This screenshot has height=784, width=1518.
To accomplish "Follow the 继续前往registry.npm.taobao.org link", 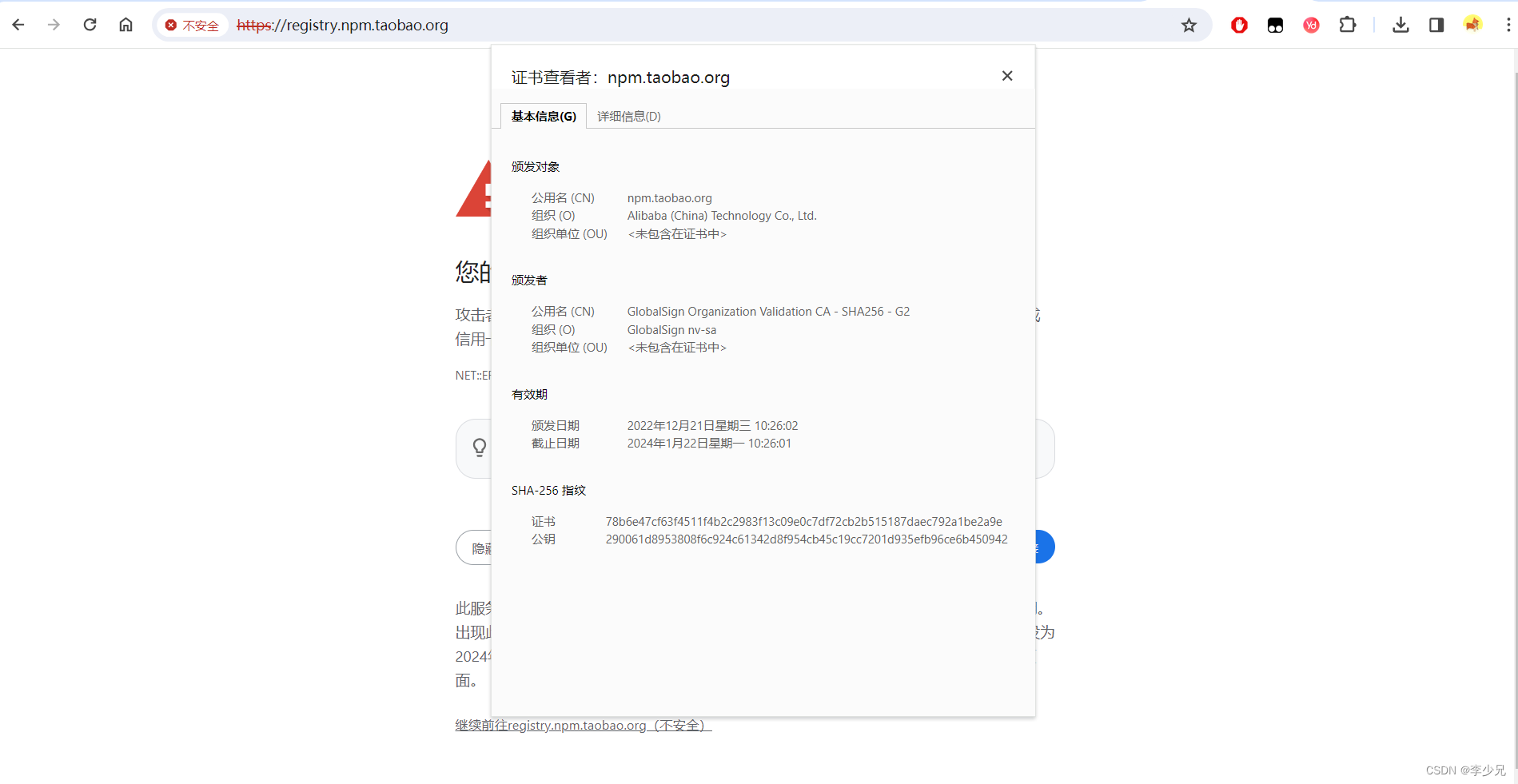I will click(582, 725).
